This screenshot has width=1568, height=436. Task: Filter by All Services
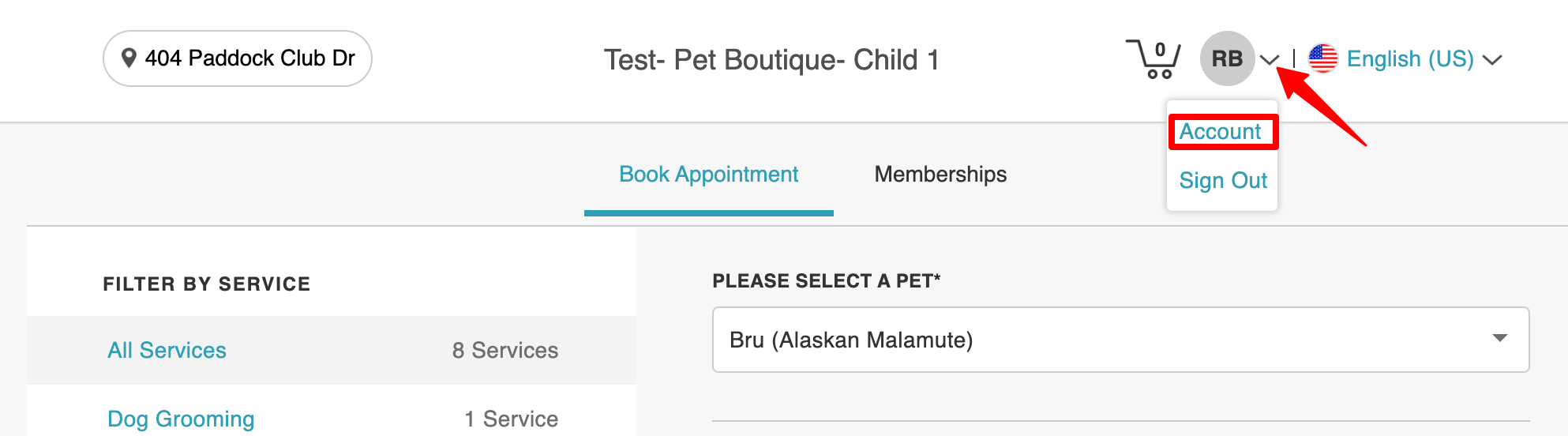(x=167, y=350)
